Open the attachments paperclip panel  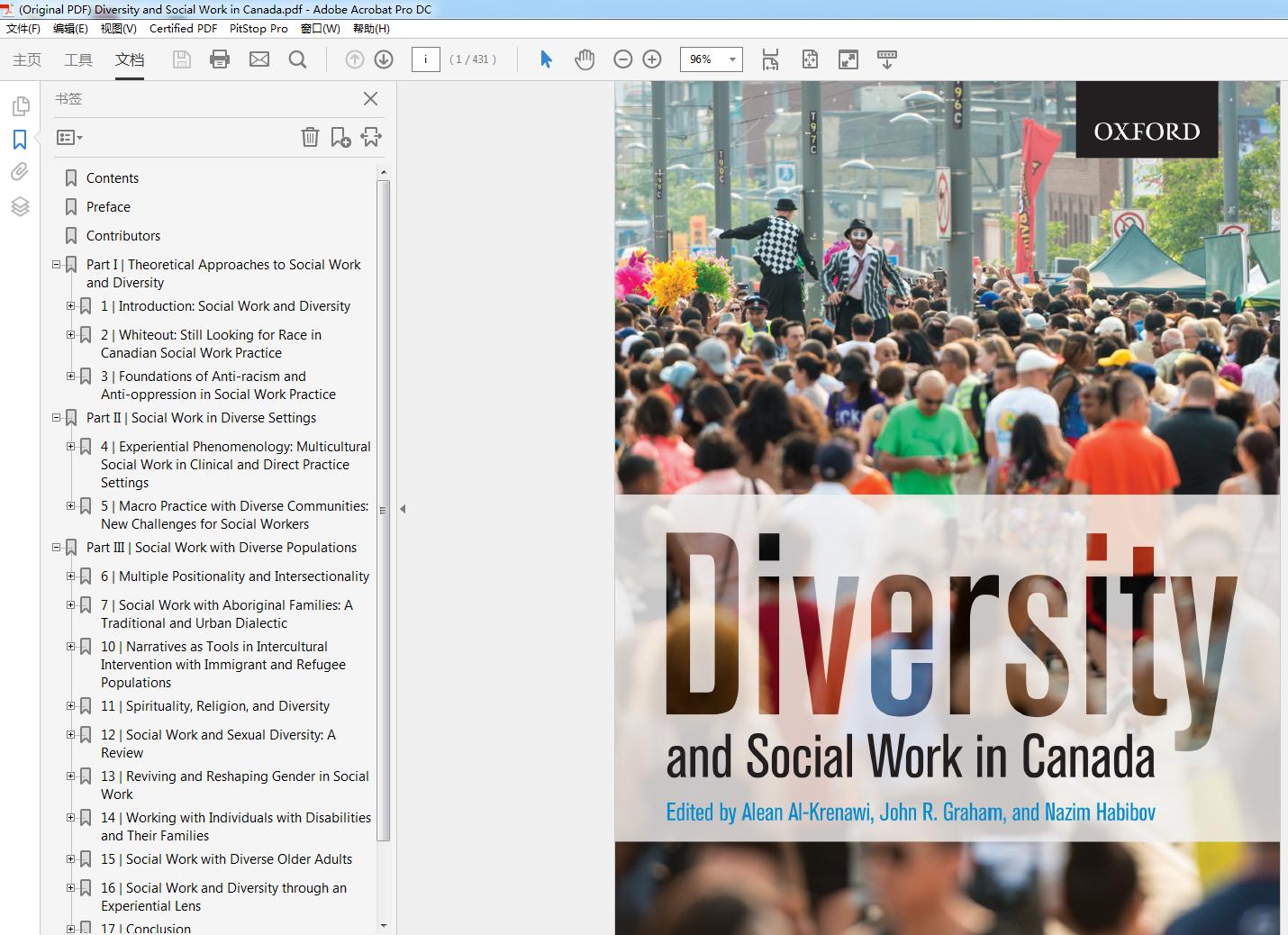20,172
